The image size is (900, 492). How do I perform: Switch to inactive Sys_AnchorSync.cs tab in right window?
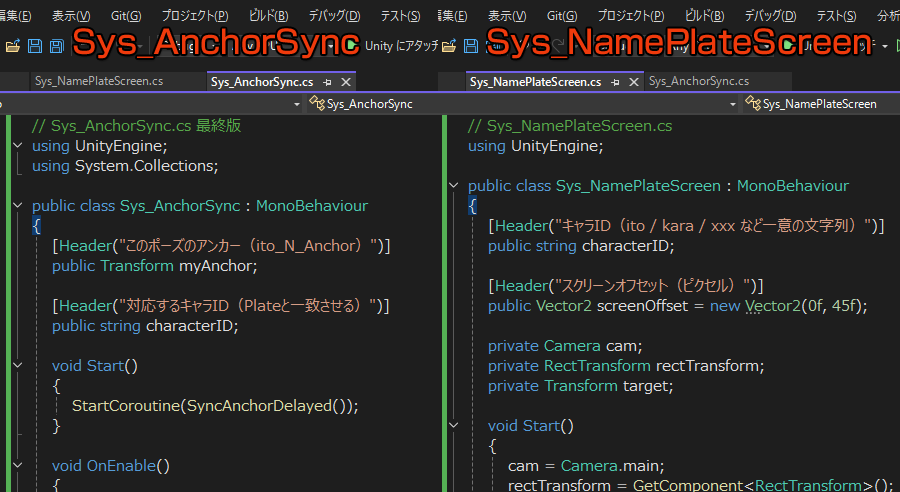pos(698,82)
